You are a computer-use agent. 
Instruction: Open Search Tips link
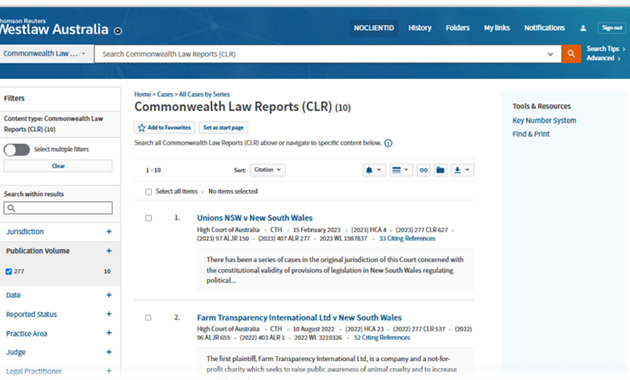(x=606, y=49)
